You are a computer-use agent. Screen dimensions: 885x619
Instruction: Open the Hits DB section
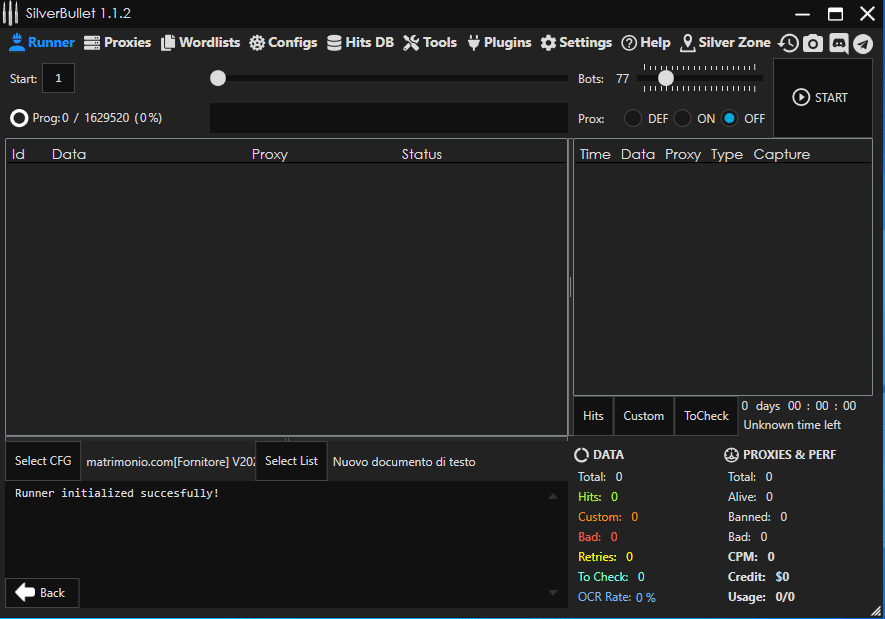pos(360,43)
